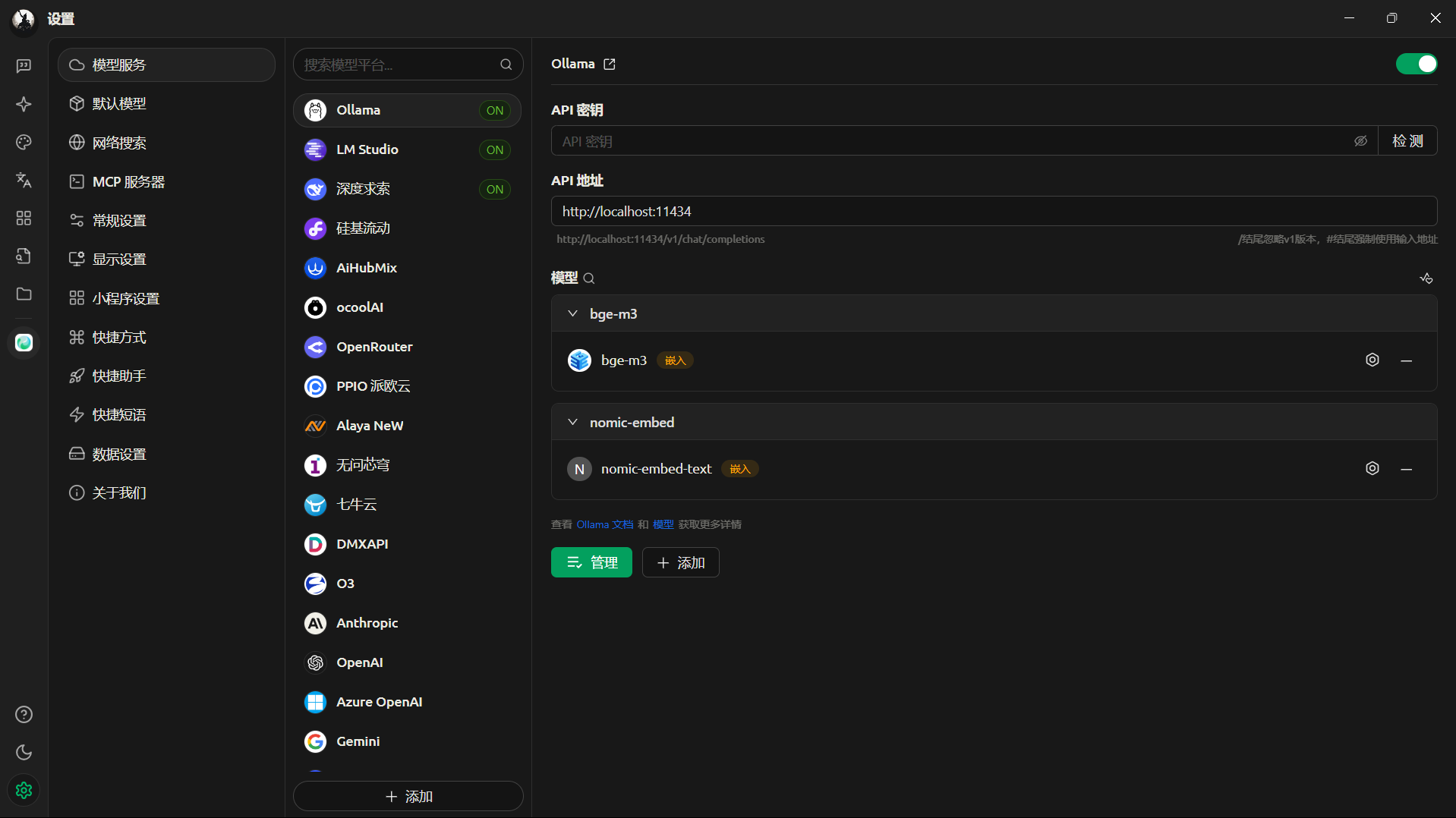The height and width of the screenshot is (818, 1456).
Task: Remove nomic-embed-text model with minus icon
Action: pos(1407,469)
